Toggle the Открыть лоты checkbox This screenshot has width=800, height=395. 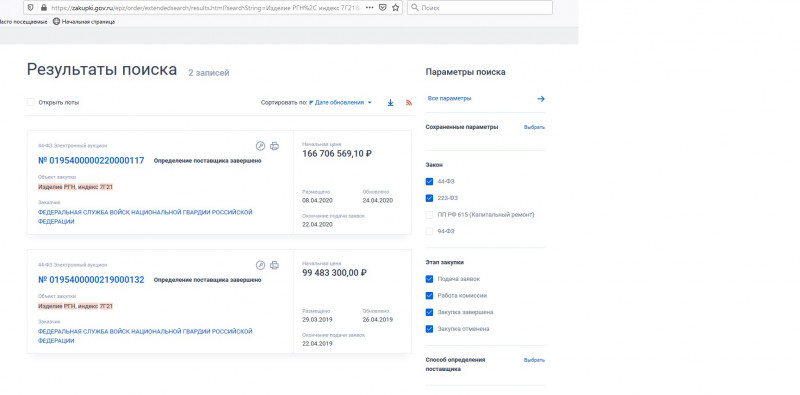tap(31, 102)
